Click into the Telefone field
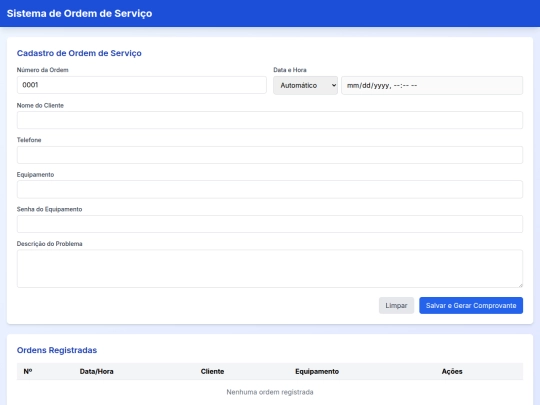Image resolution: width=540 pixels, height=405 pixels. click(270, 155)
